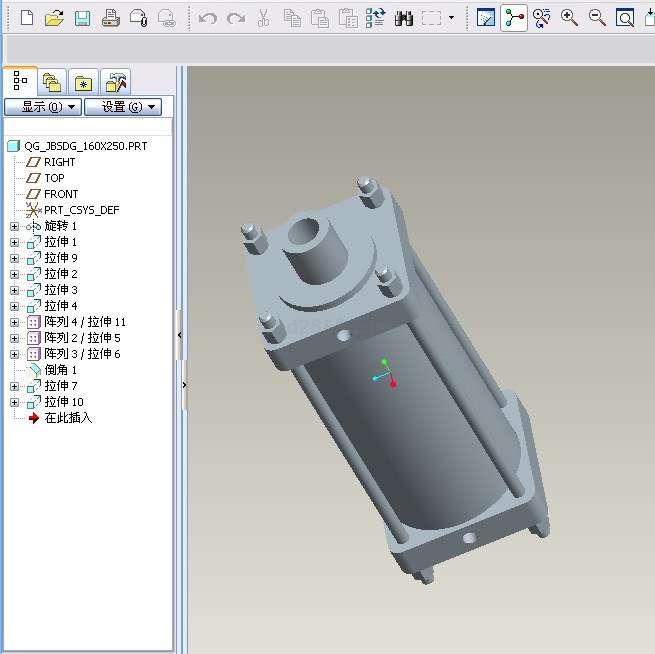Click the Refit view icon
This screenshot has height=654, width=655.
pos(624,18)
